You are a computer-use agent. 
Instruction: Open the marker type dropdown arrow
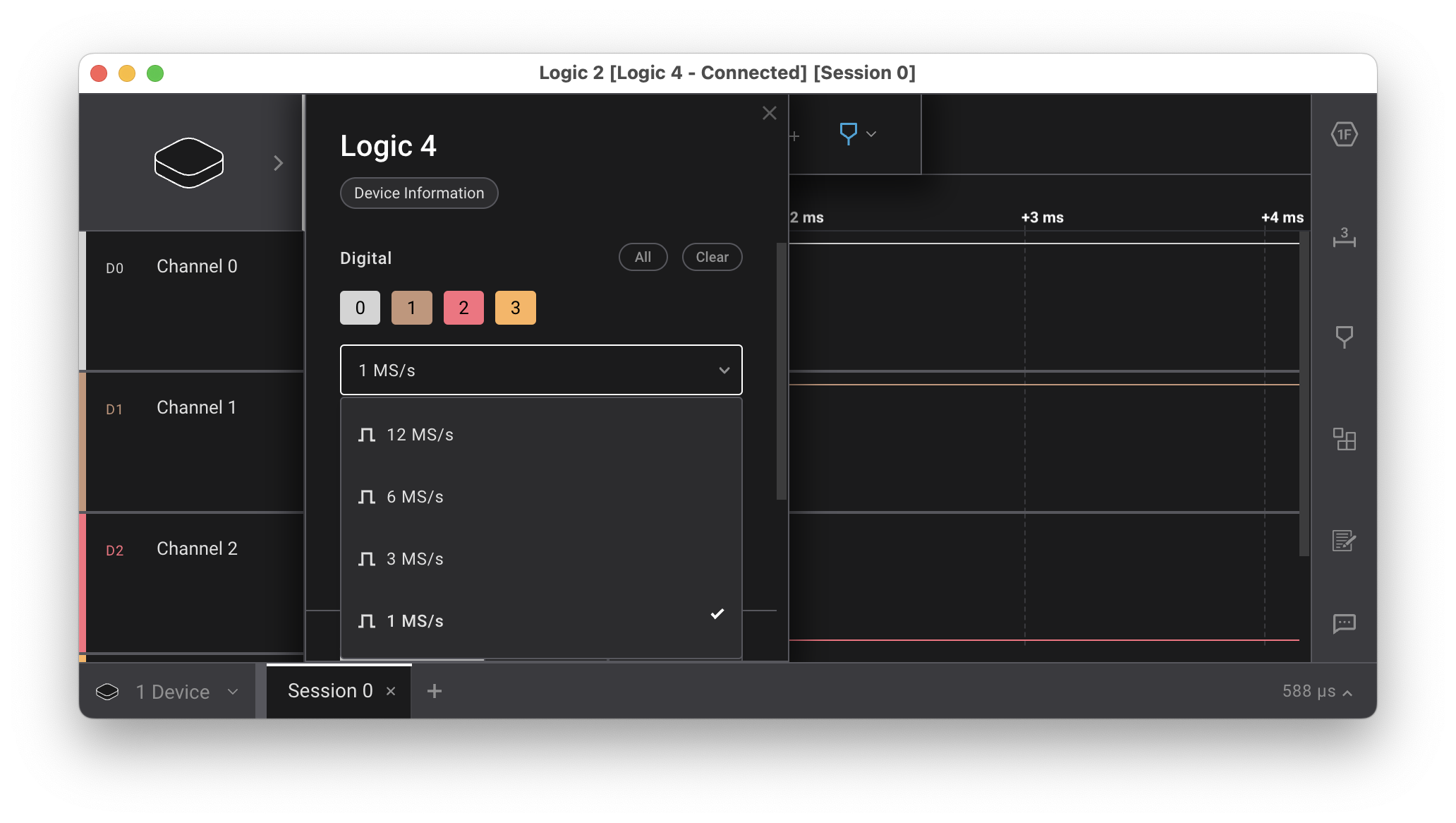(x=871, y=134)
